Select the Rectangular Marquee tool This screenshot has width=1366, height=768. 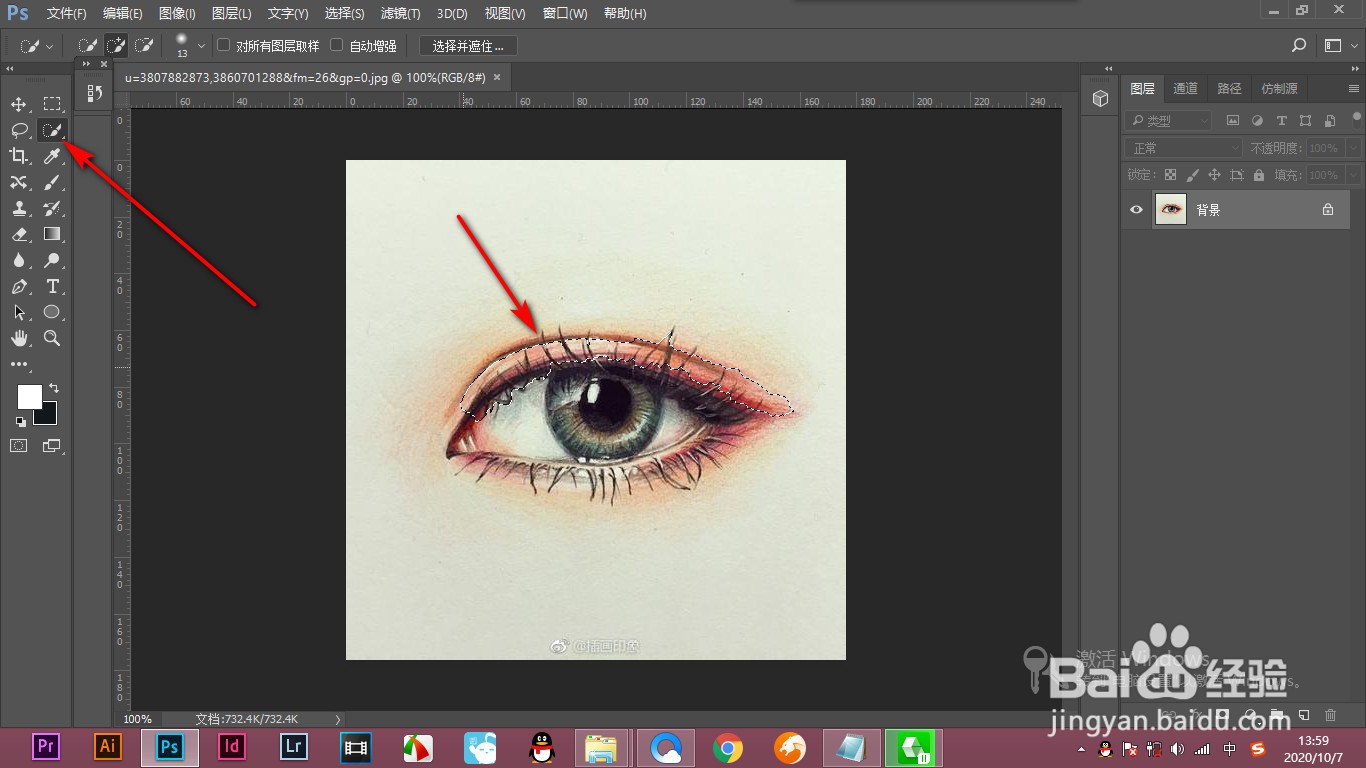pyautogui.click(x=52, y=104)
